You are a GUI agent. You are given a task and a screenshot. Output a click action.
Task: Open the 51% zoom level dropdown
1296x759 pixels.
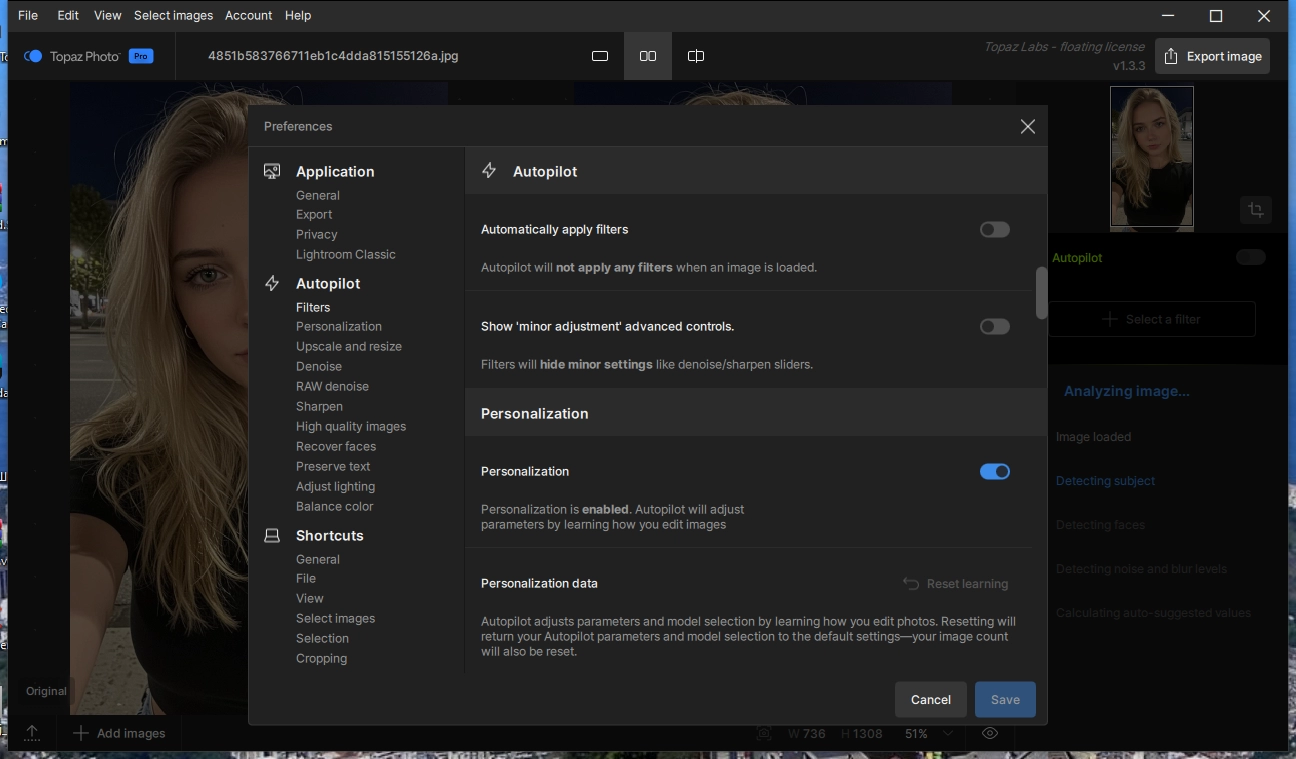click(947, 733)
